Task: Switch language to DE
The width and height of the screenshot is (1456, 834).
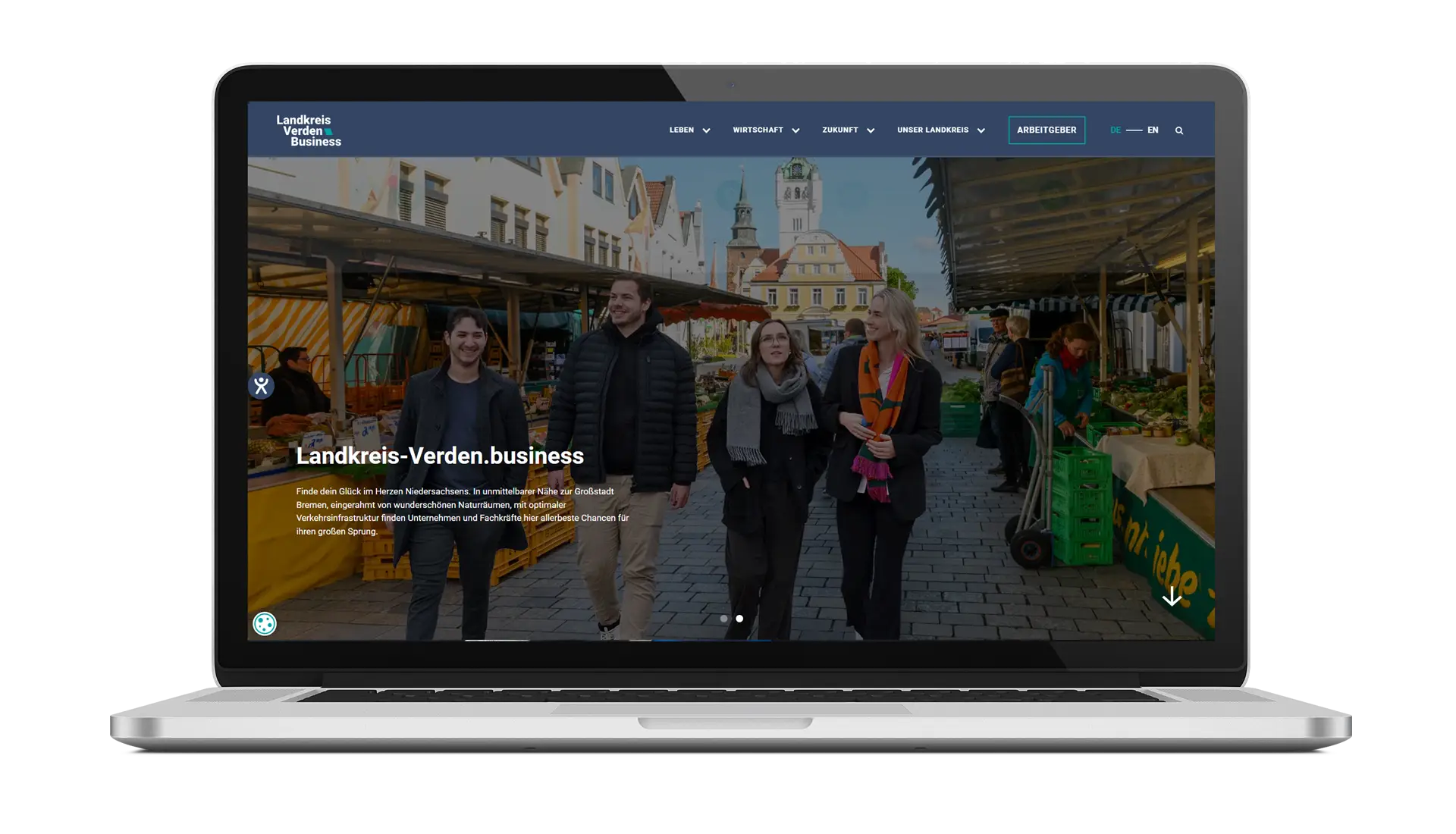Action: (x=1116, y=130)
